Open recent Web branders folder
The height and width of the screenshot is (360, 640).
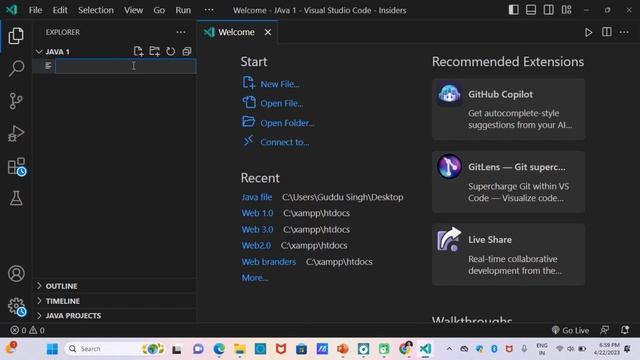(x=269, y=262)
